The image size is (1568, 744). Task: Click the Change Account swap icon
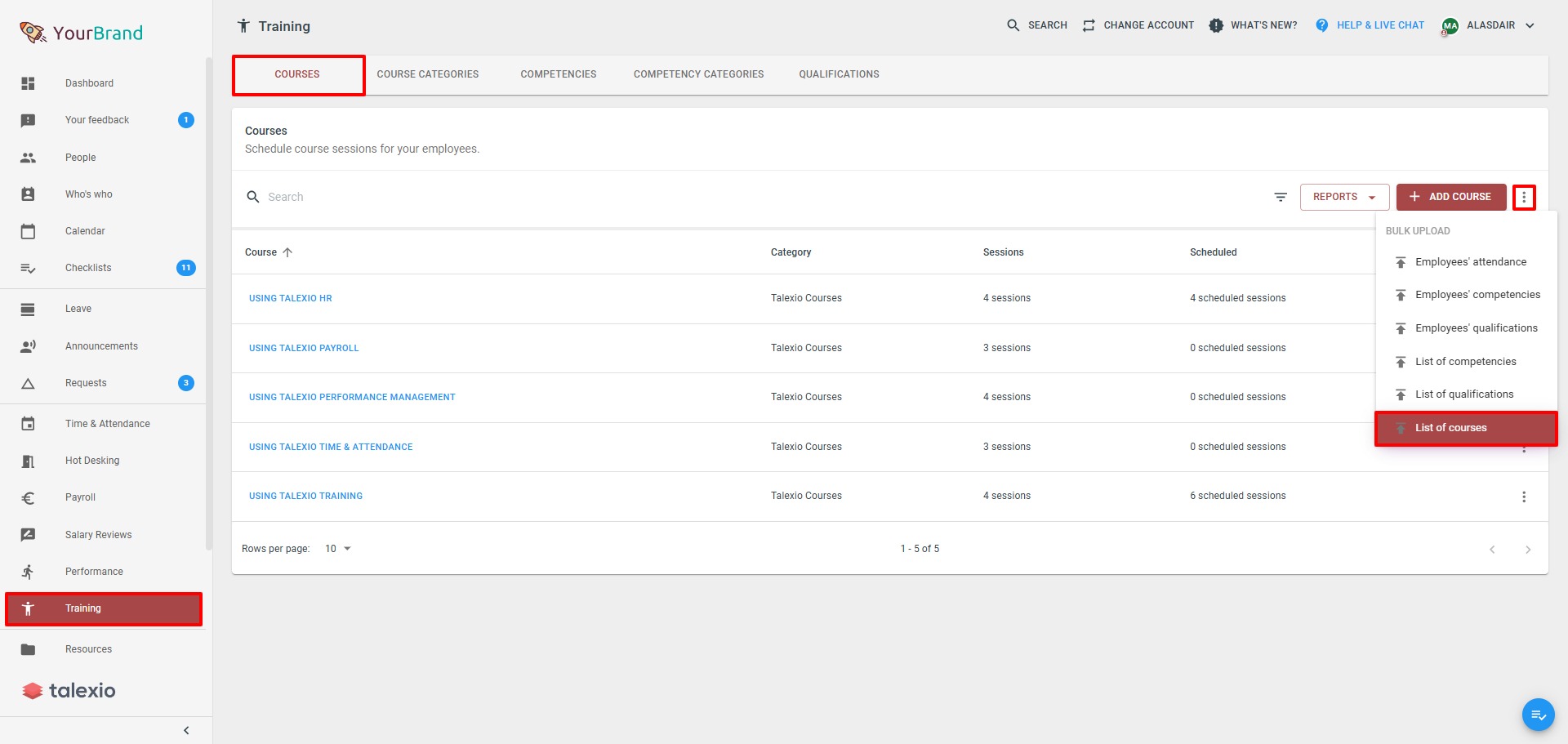point(1089,25)
